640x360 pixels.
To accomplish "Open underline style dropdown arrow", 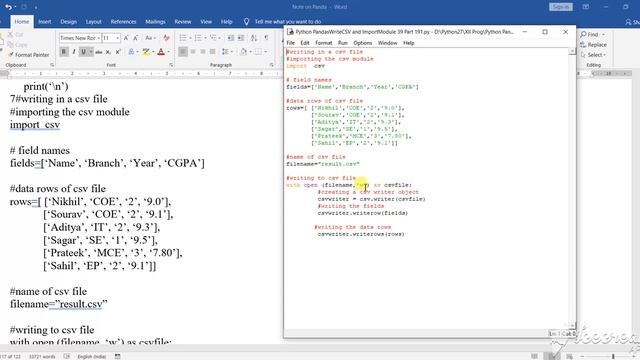I will coord(90,52).
